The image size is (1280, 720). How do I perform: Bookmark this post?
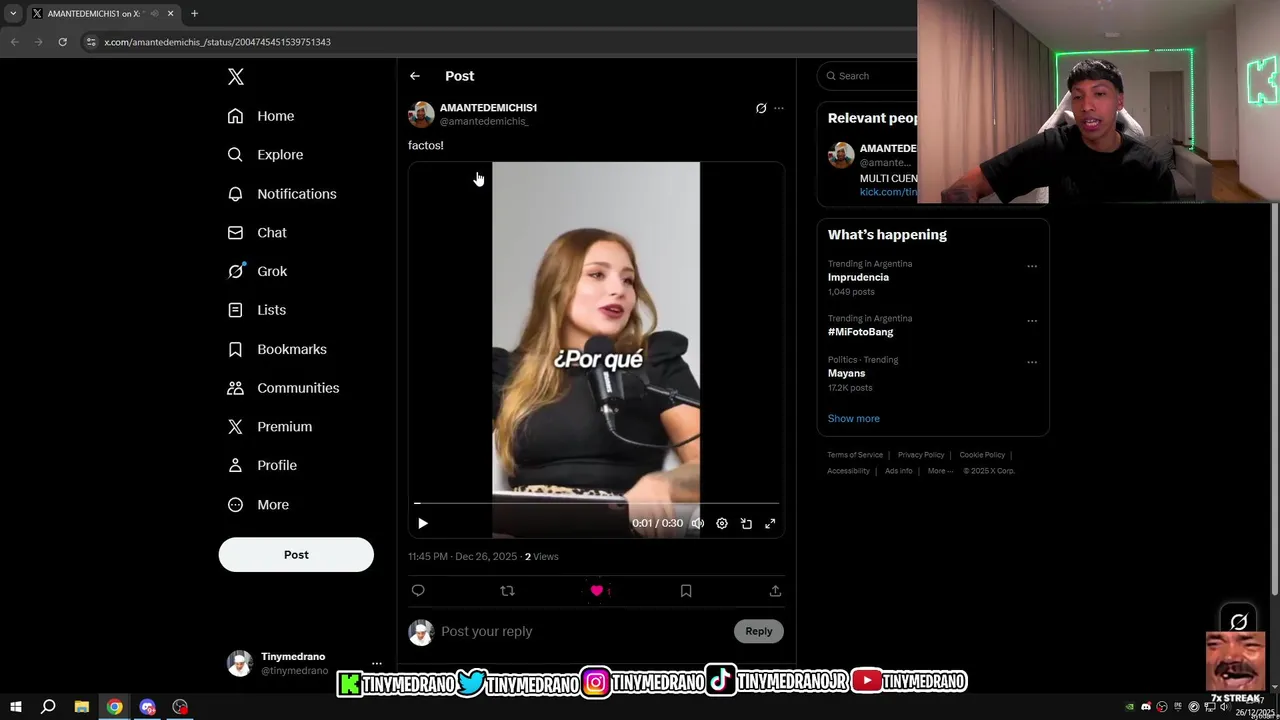coord(686,591)
